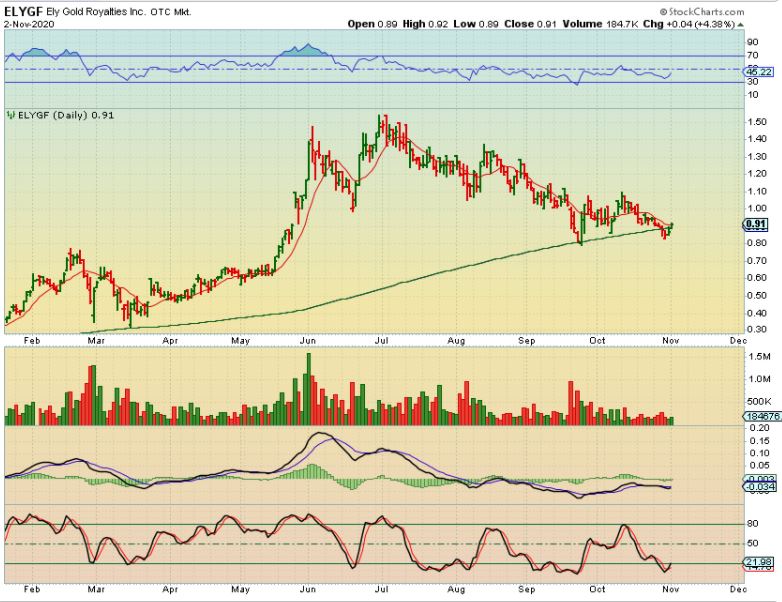
Task: Click the 184675 volume value tag
Action: (x=760, y=415)
